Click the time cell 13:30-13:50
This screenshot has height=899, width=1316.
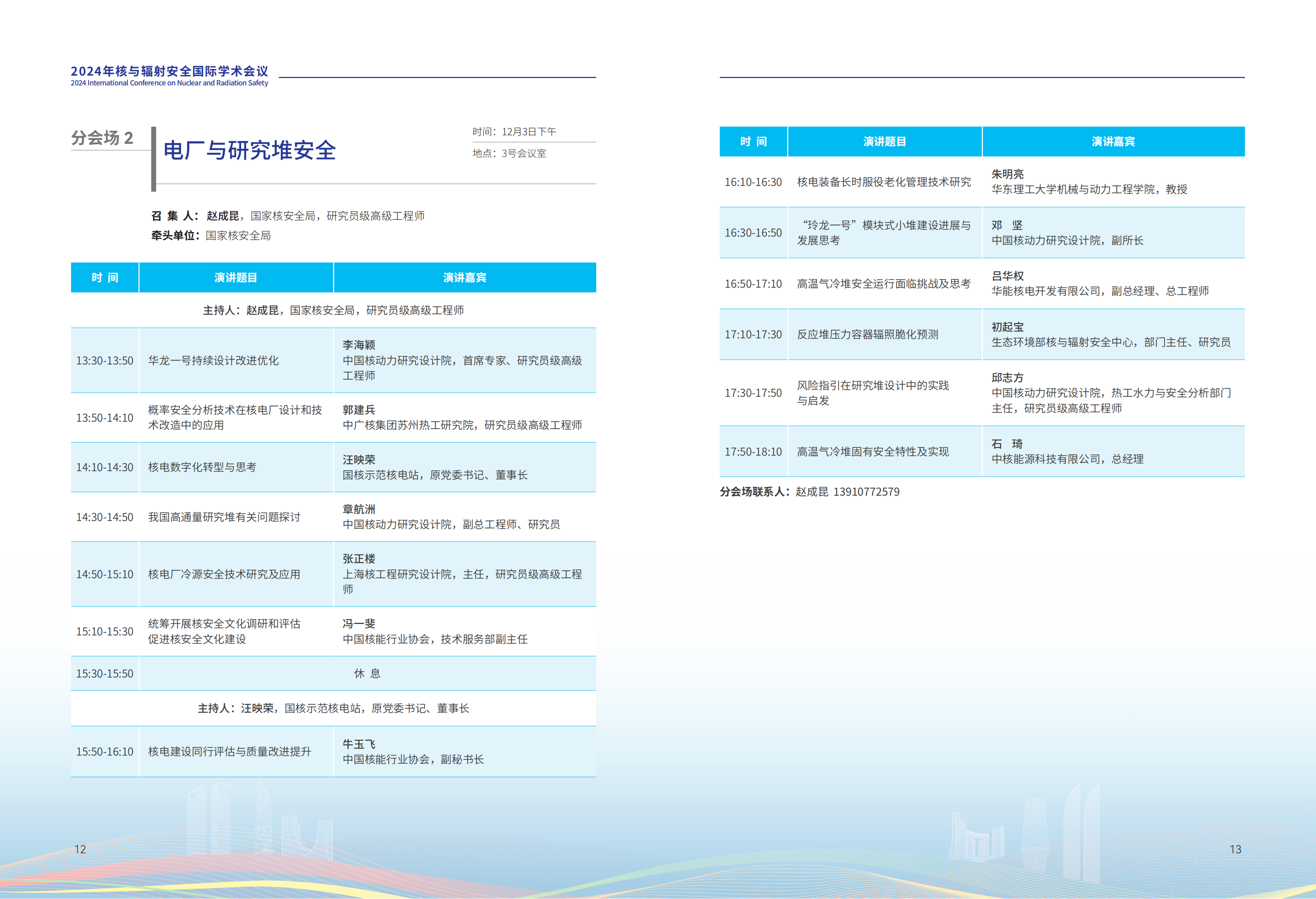pyautogui.click(x=105, y=360)
